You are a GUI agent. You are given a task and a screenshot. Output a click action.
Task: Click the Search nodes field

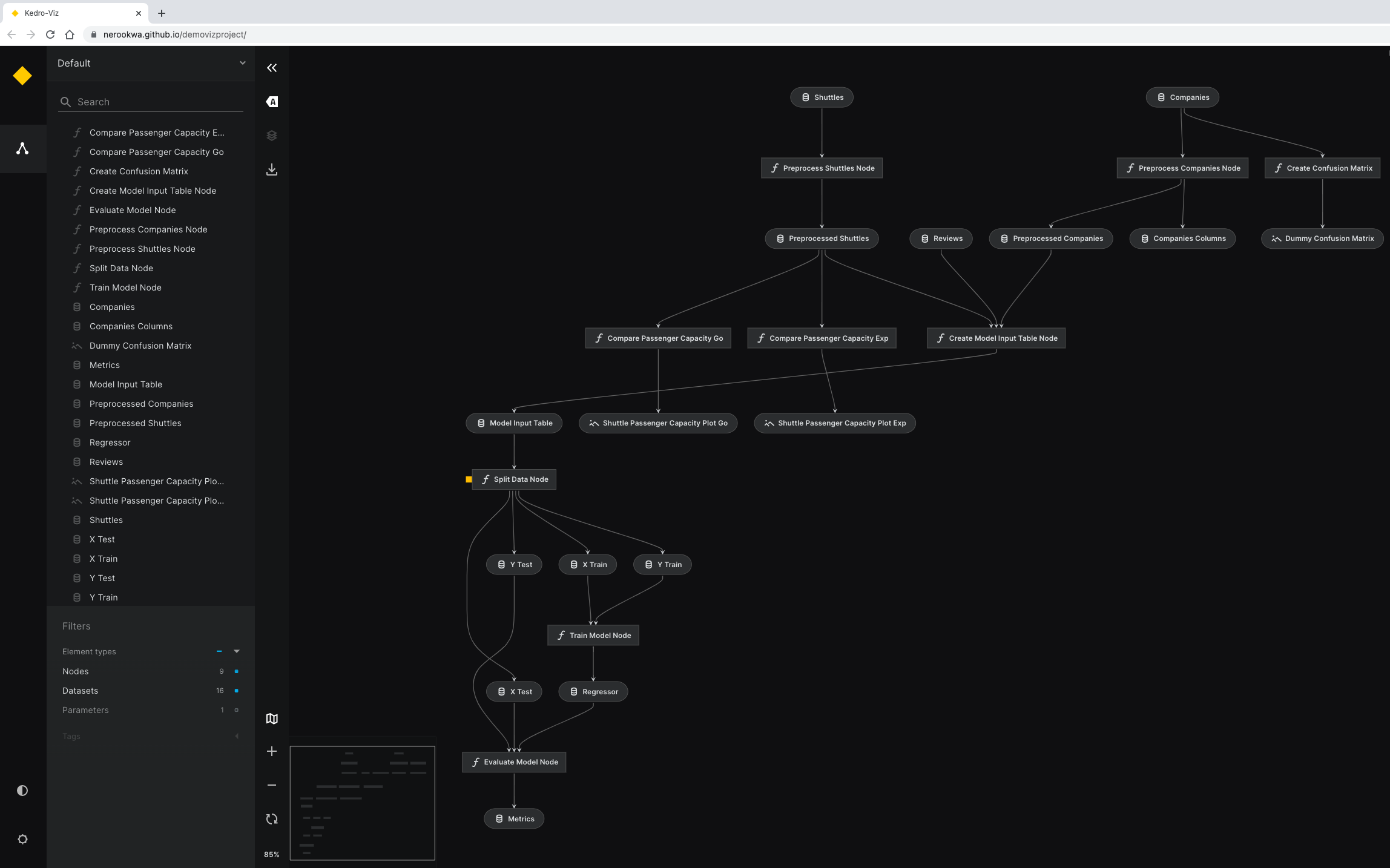157,102
